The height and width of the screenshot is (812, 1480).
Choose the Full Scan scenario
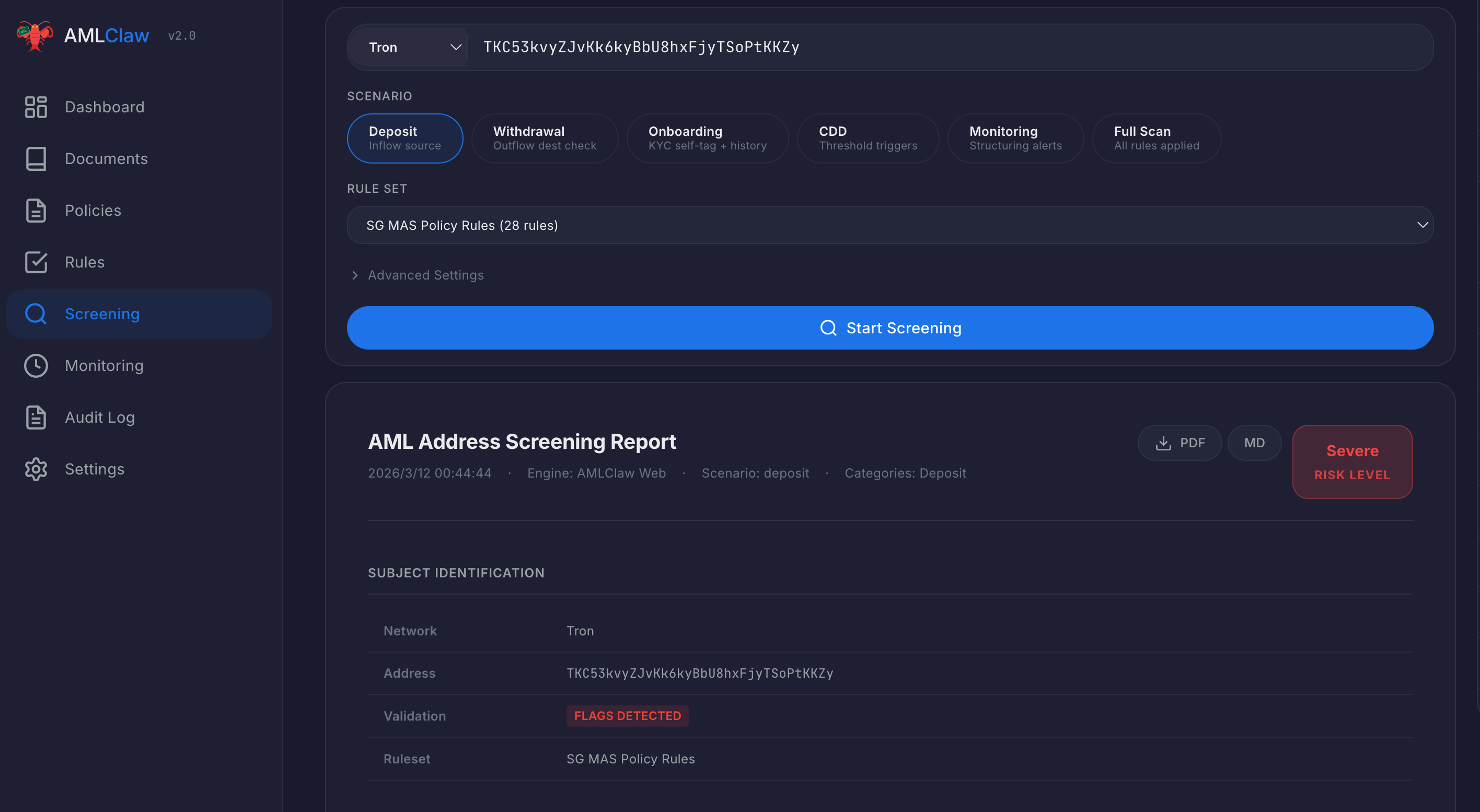[x=1156, y=138]
